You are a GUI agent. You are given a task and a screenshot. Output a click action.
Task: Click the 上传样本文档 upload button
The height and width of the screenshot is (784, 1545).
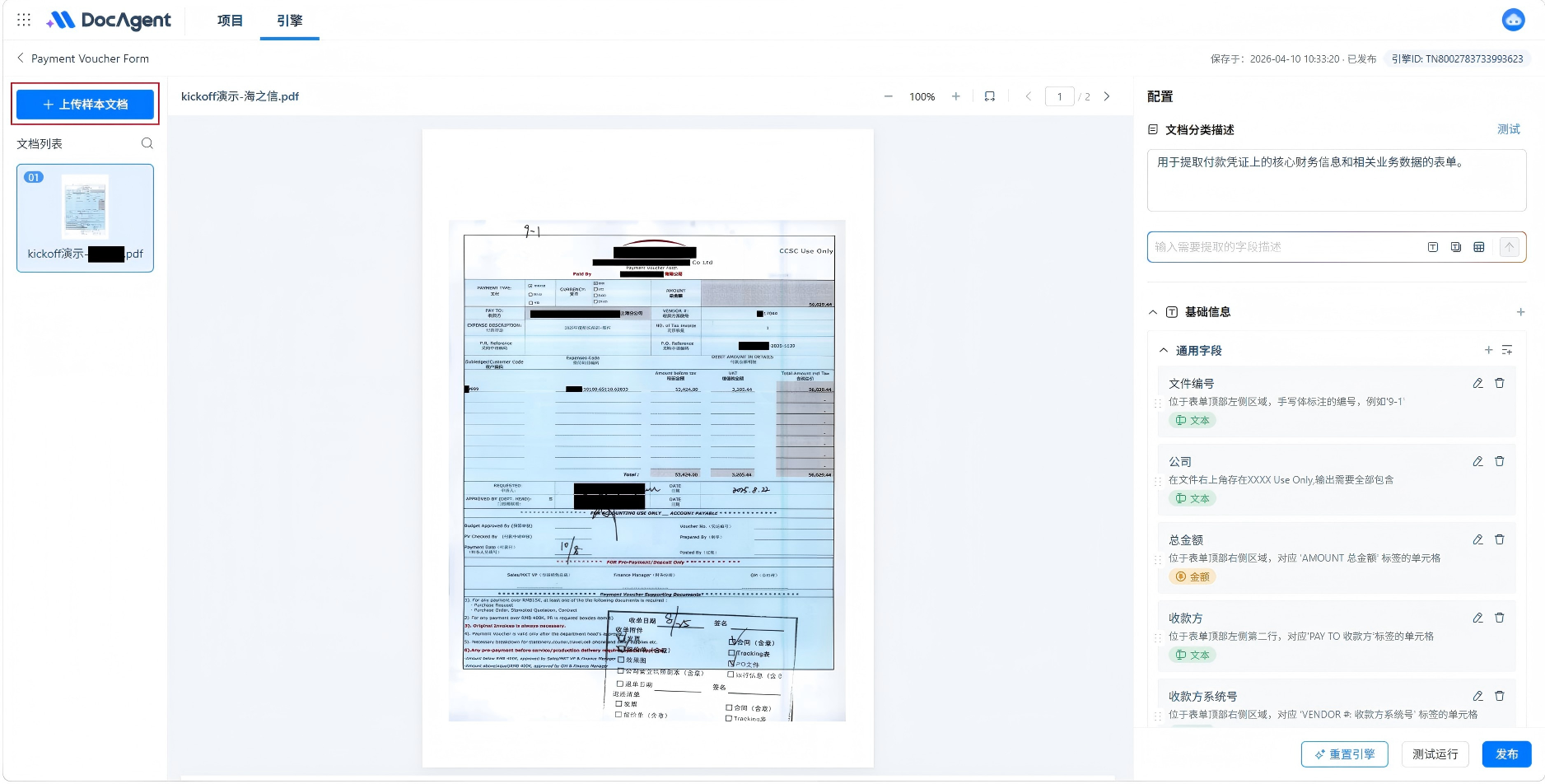point(86,105)
